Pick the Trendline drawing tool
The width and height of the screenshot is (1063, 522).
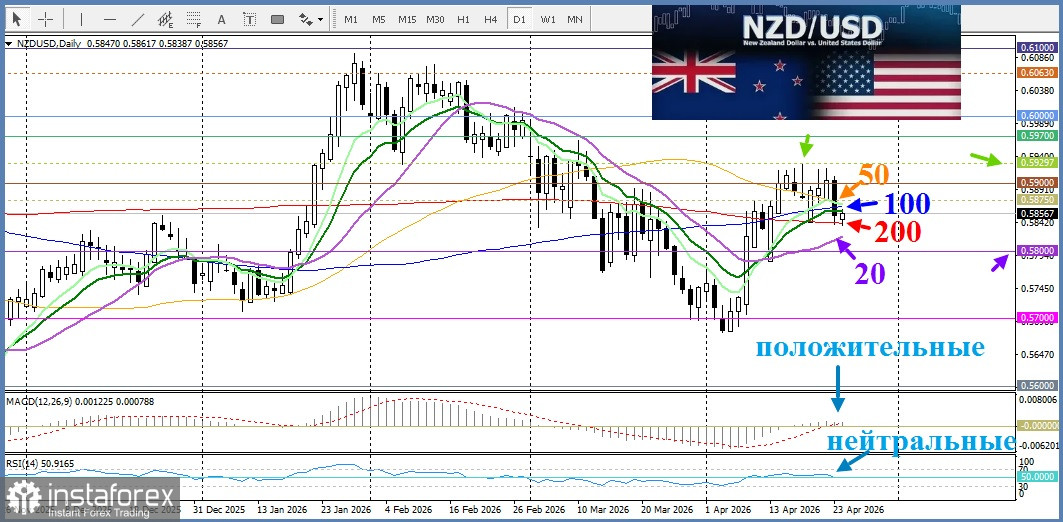pyautogui.click(x=138, y=19)
